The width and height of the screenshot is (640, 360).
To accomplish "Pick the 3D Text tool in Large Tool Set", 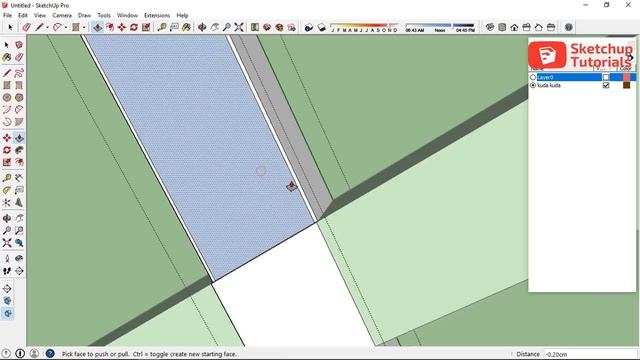I will tap(19, 202).
